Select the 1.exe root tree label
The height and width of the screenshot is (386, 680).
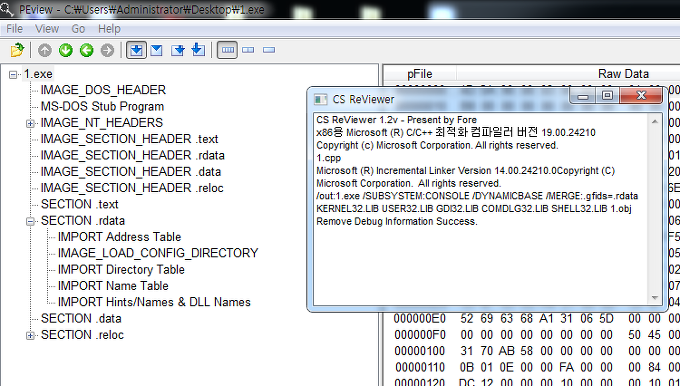(x=38, y=74)
